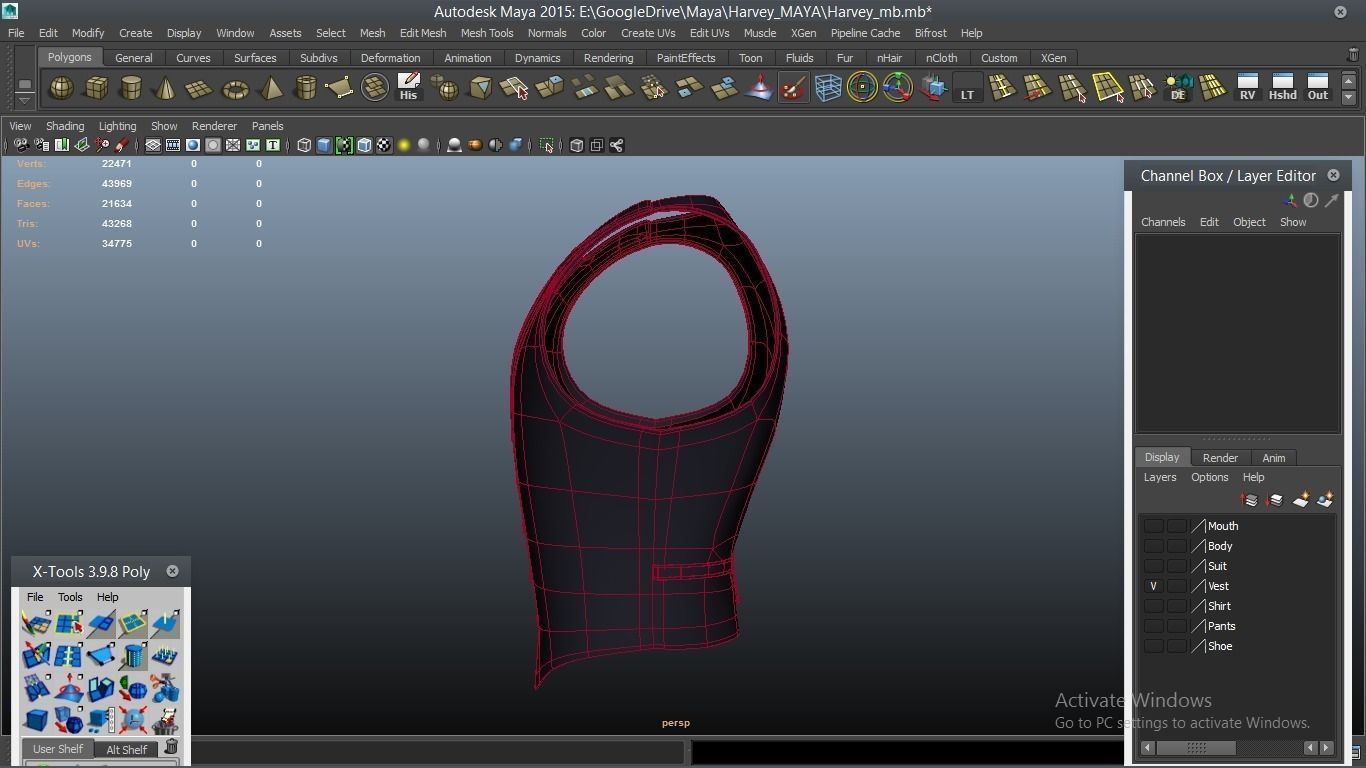The image size is (1366, 768).
Task: Open the Pipeline Cache menu
Action: (x=865, y=33)
